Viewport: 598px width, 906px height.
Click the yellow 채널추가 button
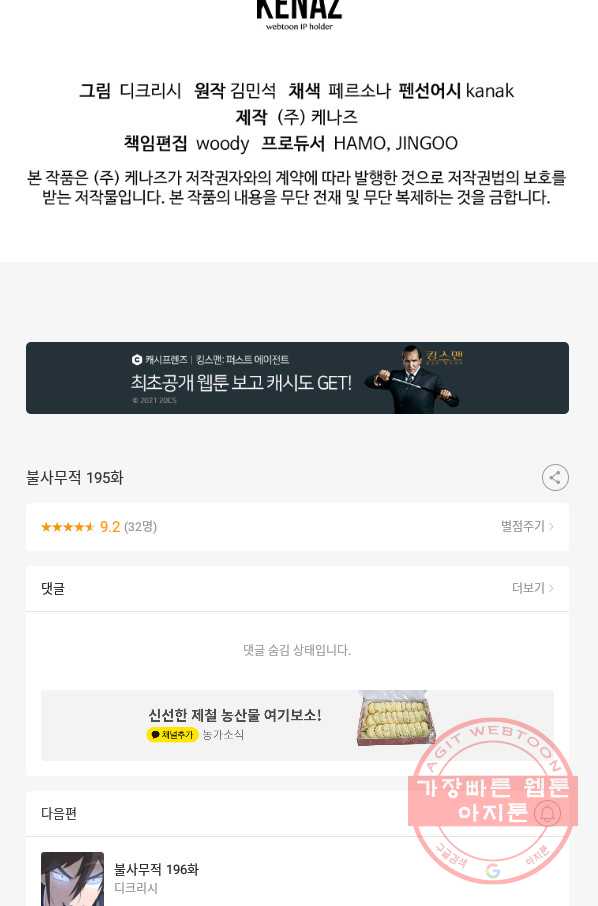(x=172, y=735)
